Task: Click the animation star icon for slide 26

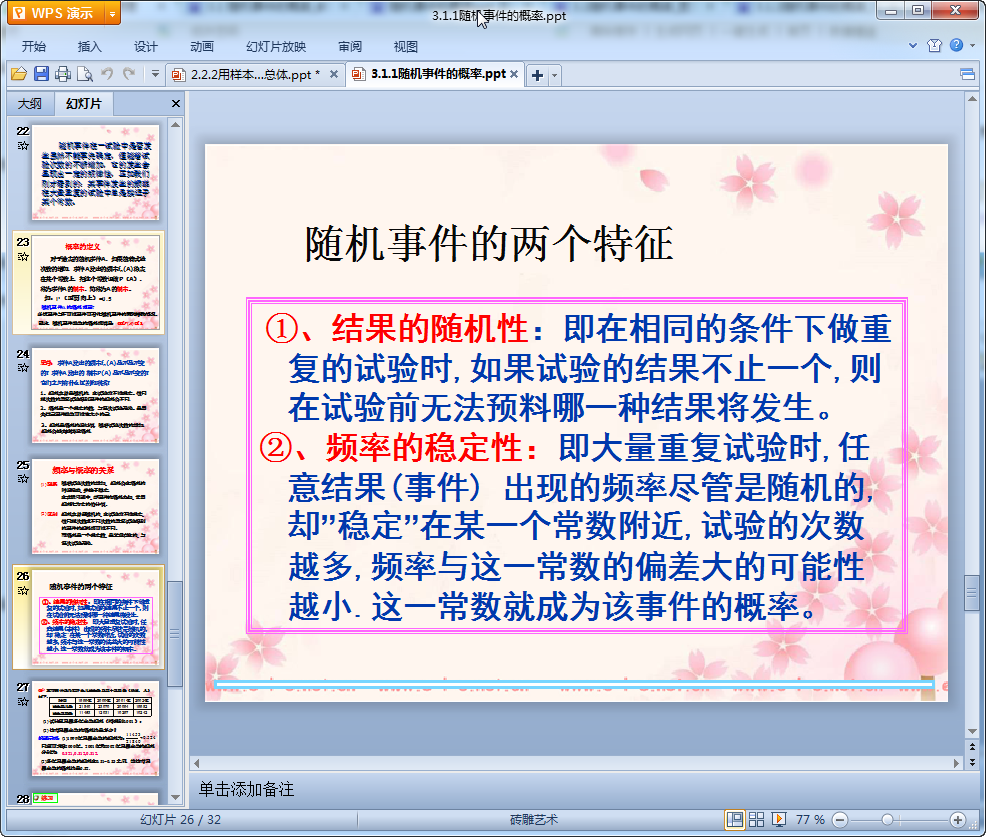Action: [x=23, y=590]
